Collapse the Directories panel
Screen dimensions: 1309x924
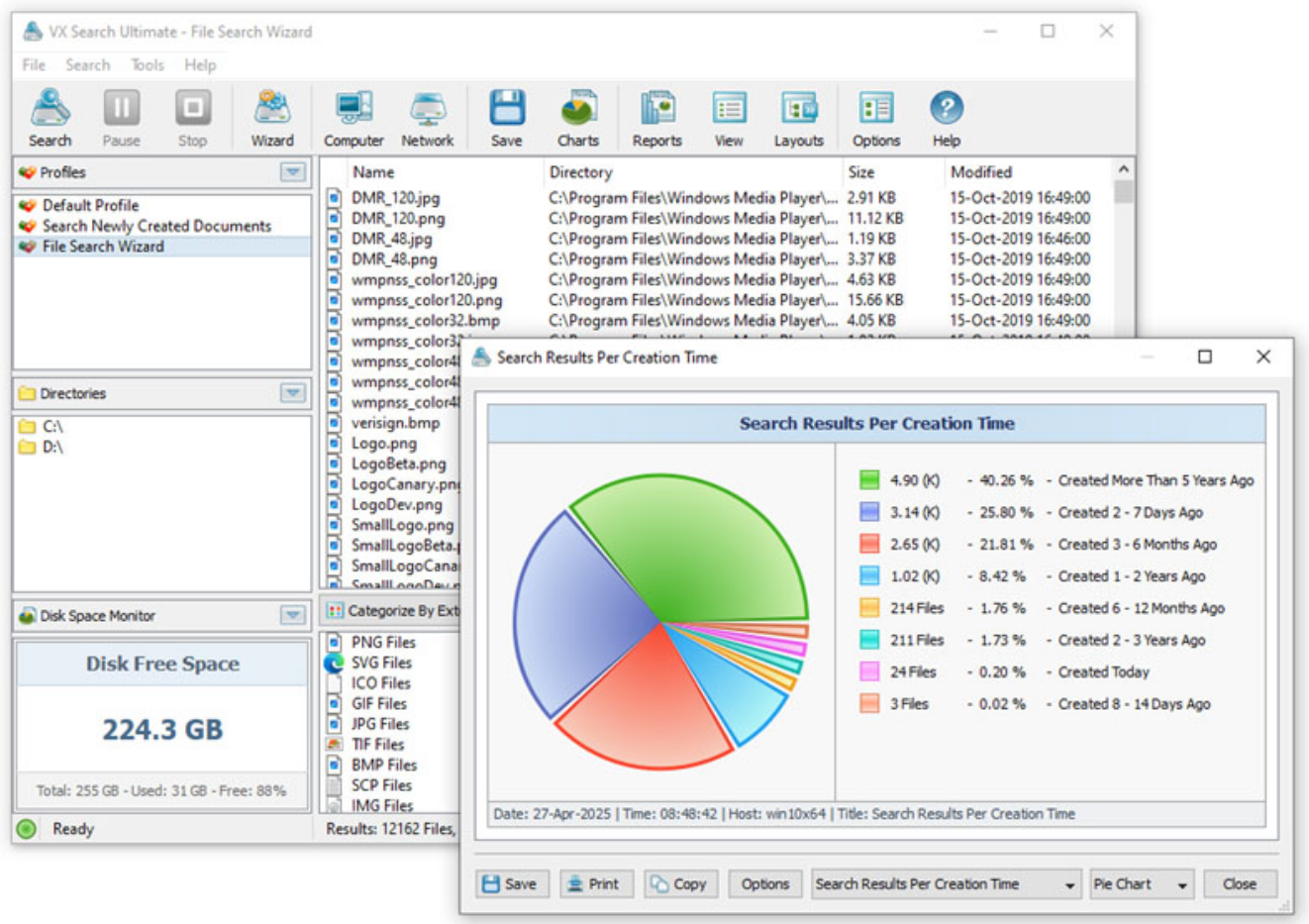[292, 393]
